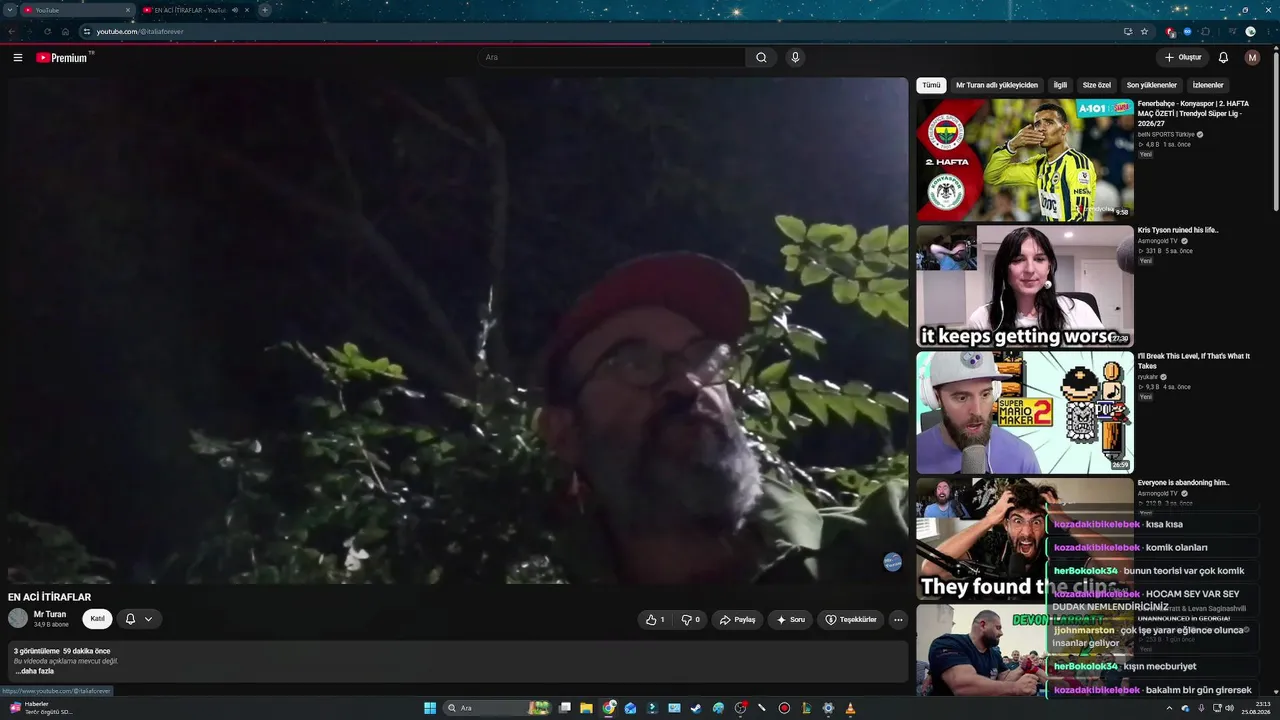Select the Tümü filter chip

point(931,85)
